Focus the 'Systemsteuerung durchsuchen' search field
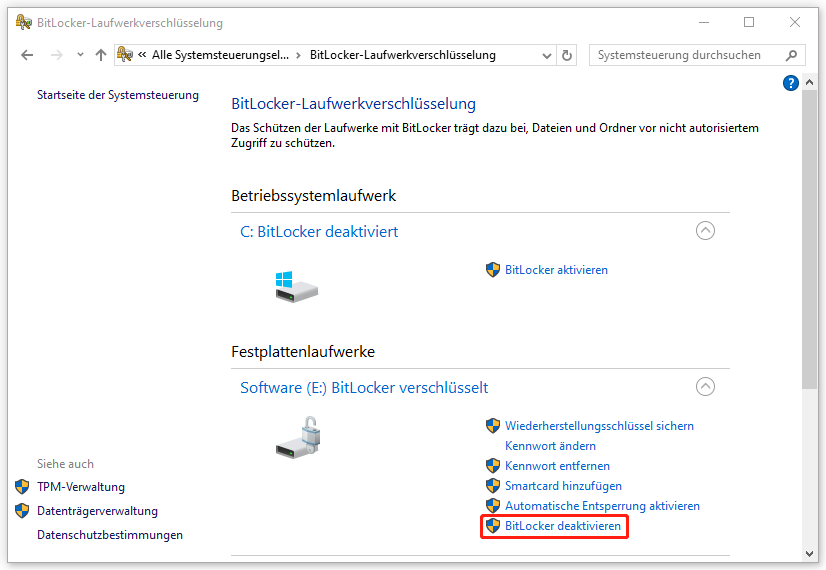 click(x=696, y=55)
